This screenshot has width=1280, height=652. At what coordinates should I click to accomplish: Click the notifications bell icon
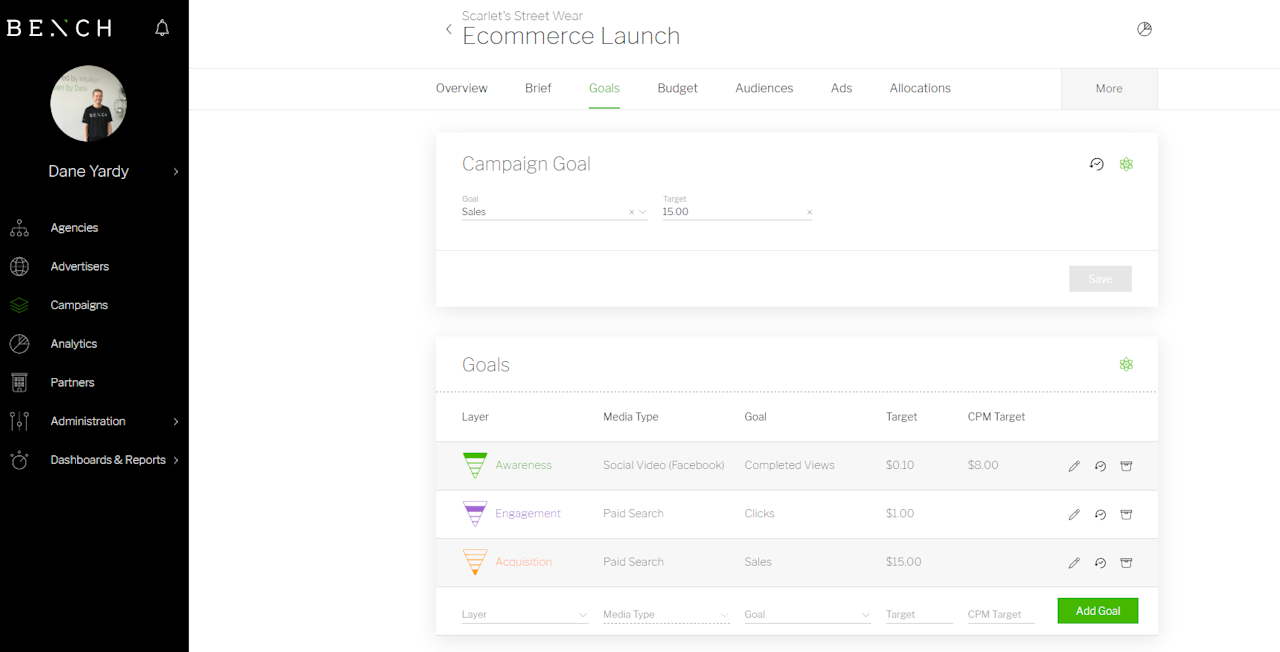point(162,28)
